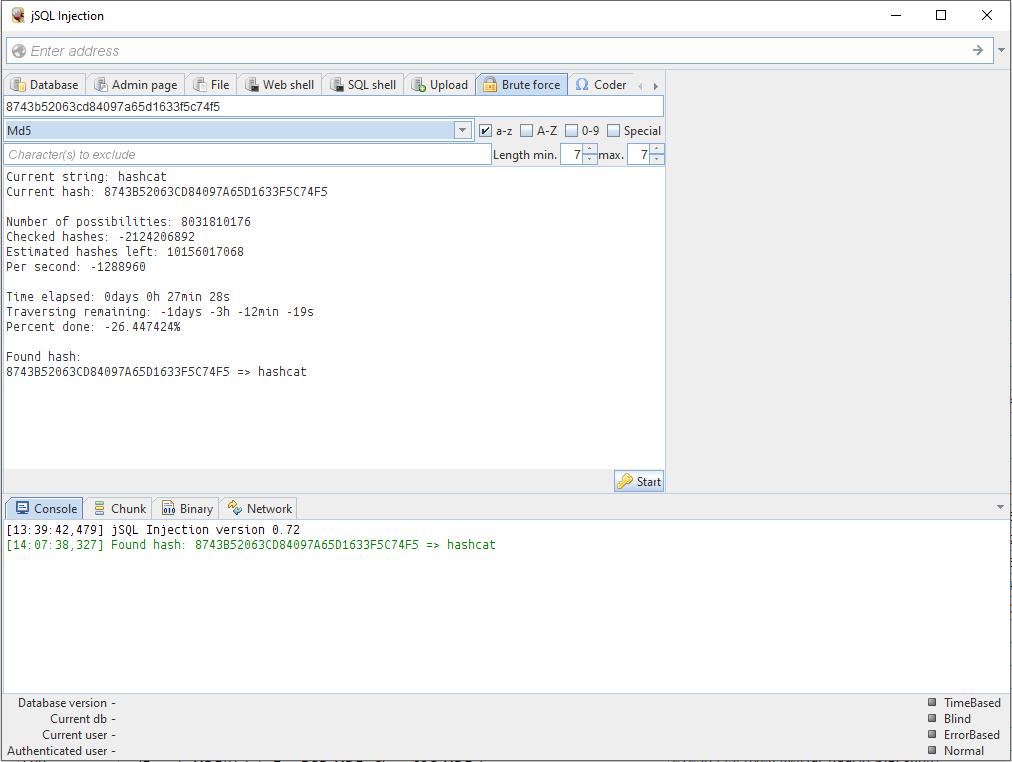The image size is (1012, 762).
Task: Enable the 0-9 digits checkbox
Action: tap(571, 131)
